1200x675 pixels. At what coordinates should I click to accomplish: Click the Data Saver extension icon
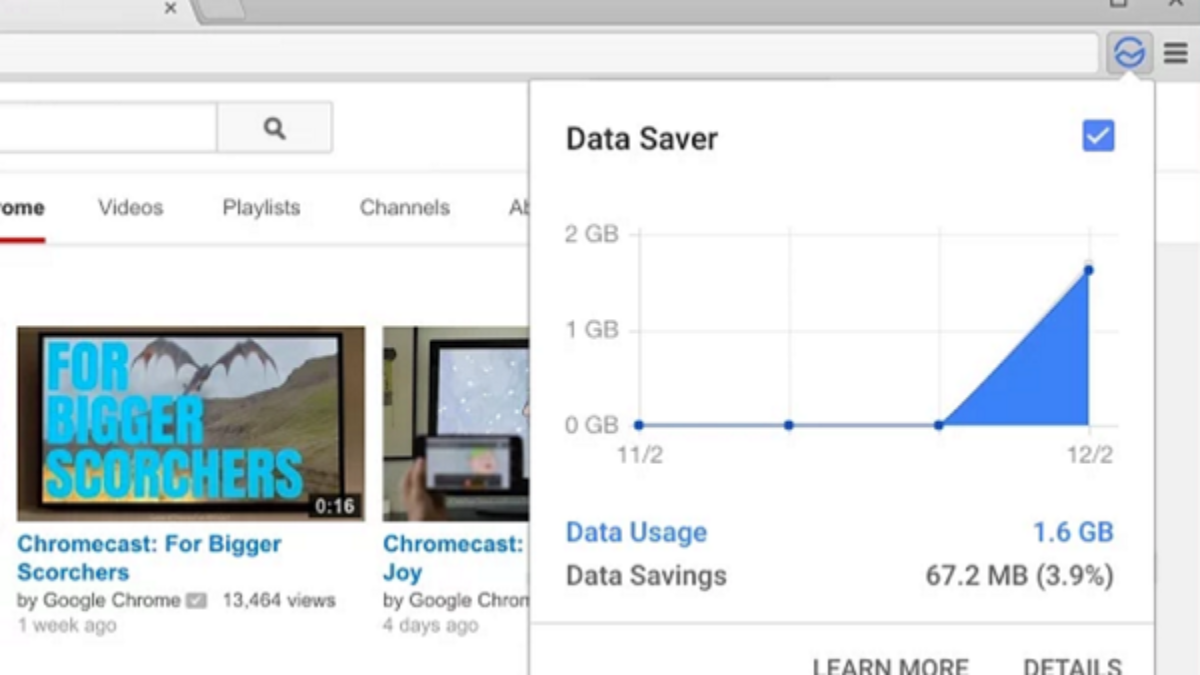click(x=1129, y=52)
